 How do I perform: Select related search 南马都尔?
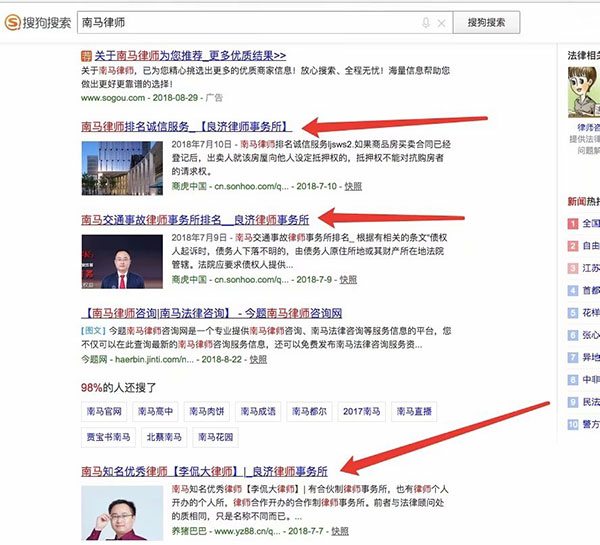[309, 412]
